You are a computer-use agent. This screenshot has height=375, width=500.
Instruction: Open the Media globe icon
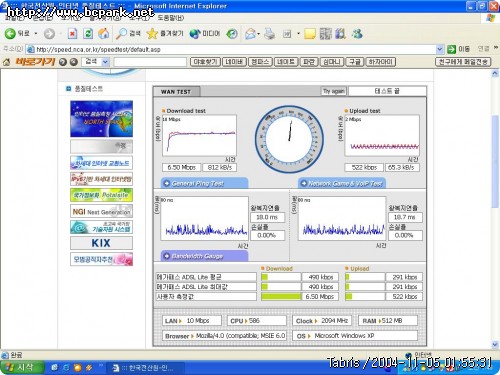[195, 34]
